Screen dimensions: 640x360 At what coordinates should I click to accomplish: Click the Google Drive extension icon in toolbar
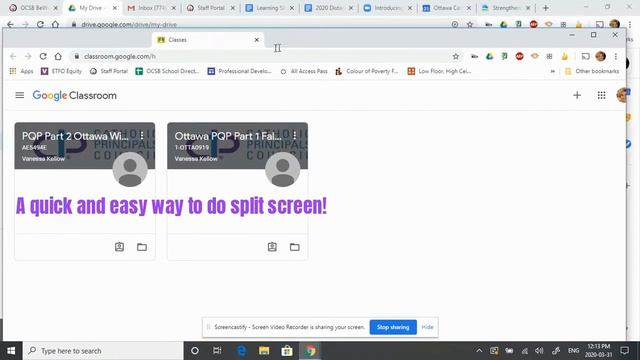(x=489, y=56)
